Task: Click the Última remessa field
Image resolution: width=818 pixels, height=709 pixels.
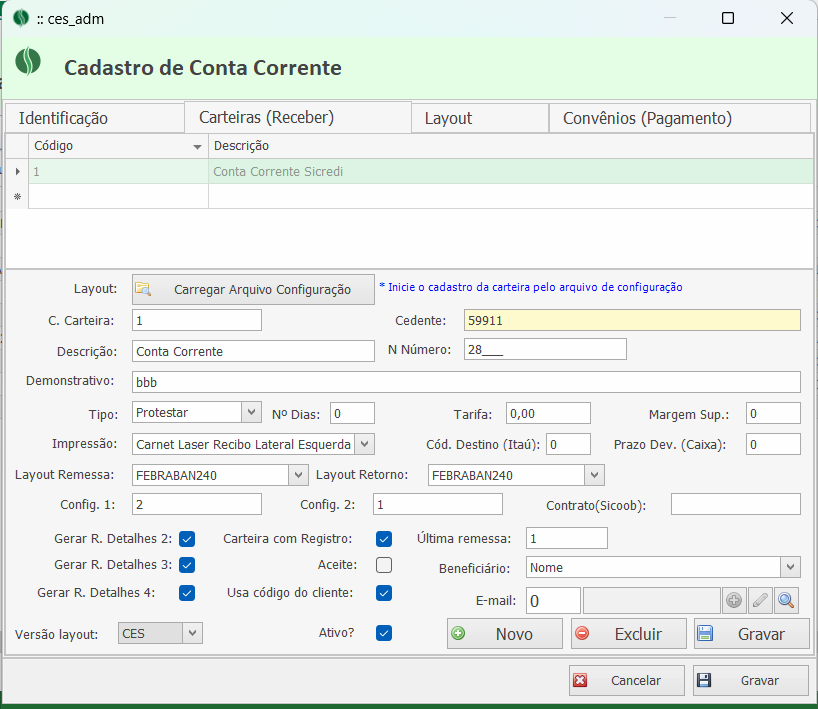Action: (x=567, y=538)
